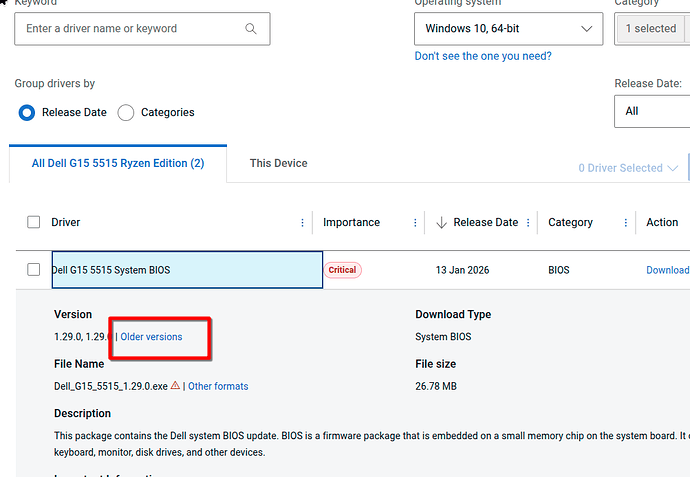
Task: Open the Older versions link
Action: click(151, 337)
